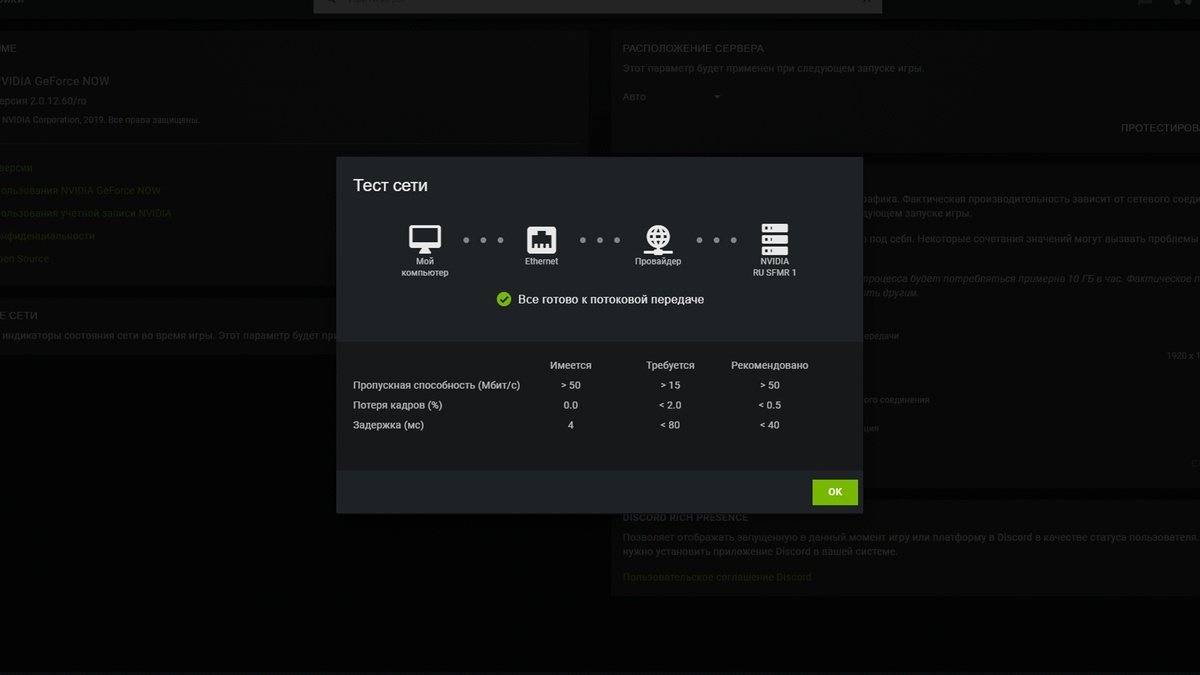This screenshot has width=1200, height=675.
Task: Open 'Пользовательское соглашение Discord' link in settings
Action: [x=716, y=577]
